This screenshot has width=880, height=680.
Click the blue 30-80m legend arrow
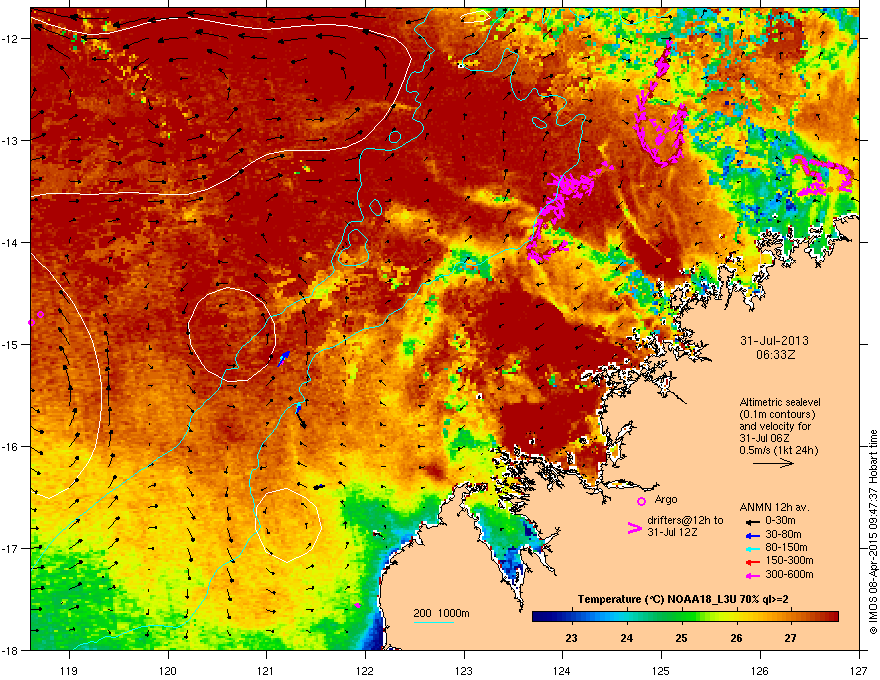pyautogui.click(x=751, y=535)
